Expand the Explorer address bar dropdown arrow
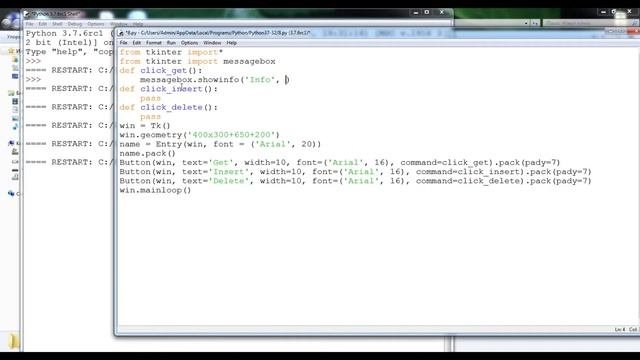Image resolution: width=640 pixels, height=360 pixels. (x=526, y=23)
